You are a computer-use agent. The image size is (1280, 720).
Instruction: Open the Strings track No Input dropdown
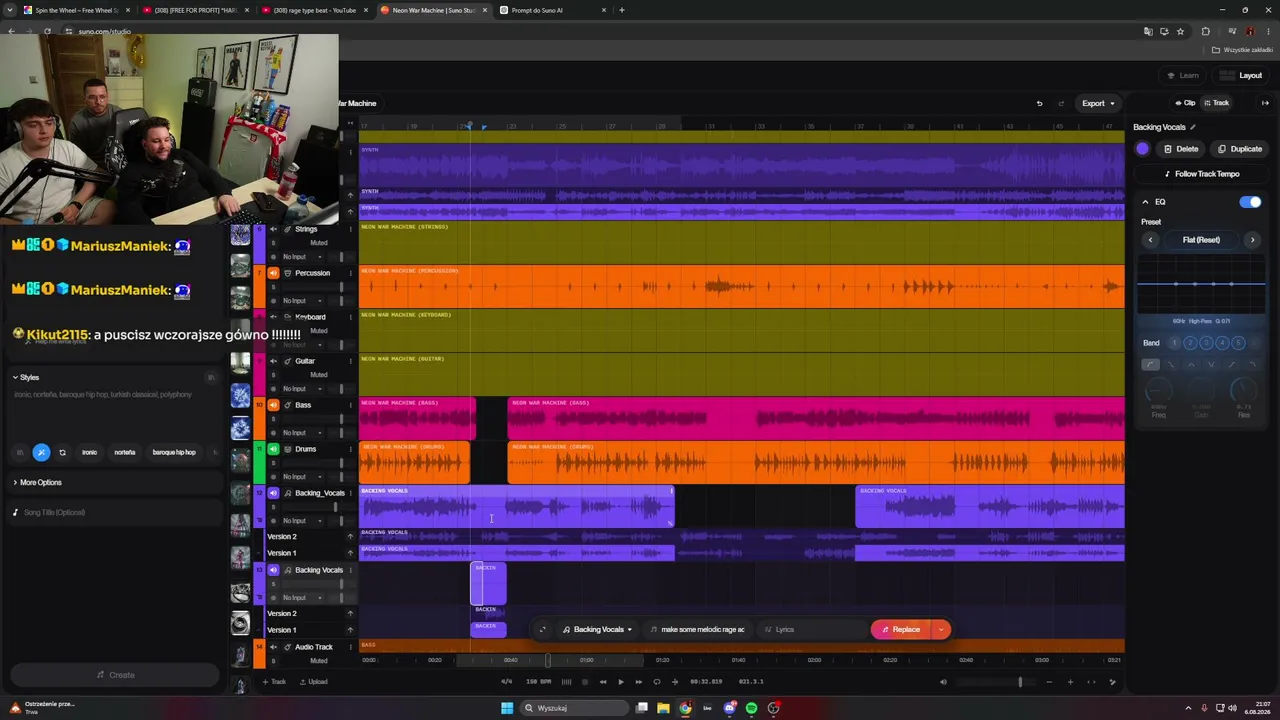coord(303,257)
